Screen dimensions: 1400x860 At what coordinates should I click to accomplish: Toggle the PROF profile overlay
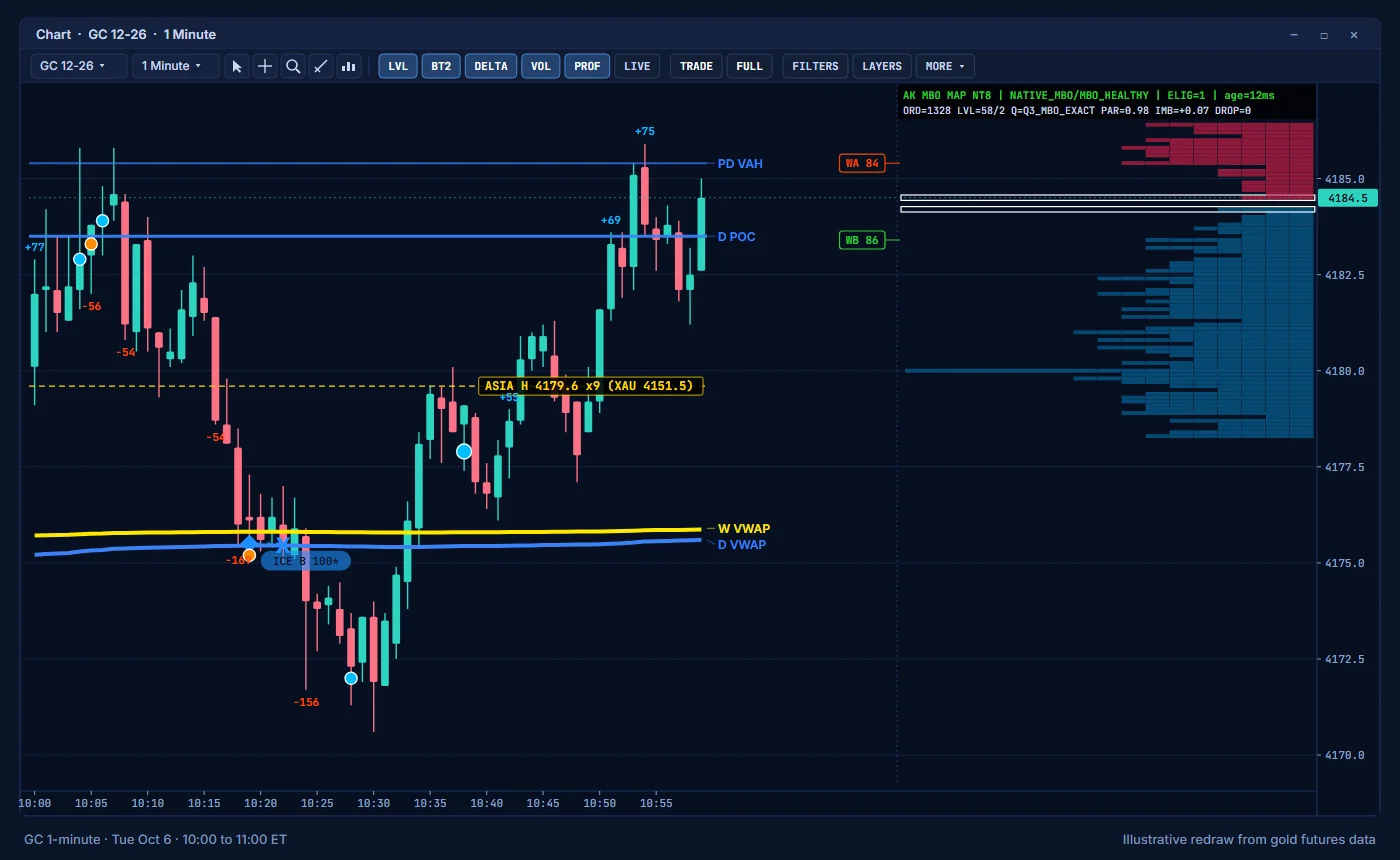588,66
